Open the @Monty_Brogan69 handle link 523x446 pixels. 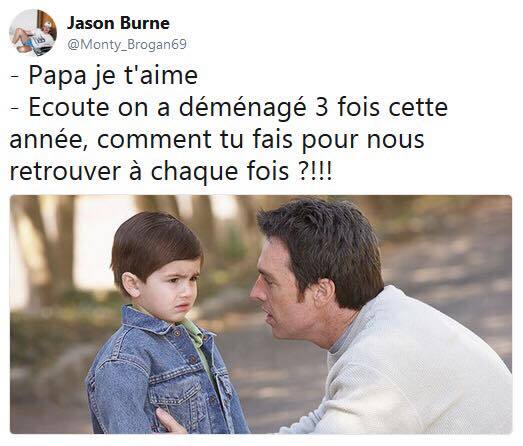(127, 44)
